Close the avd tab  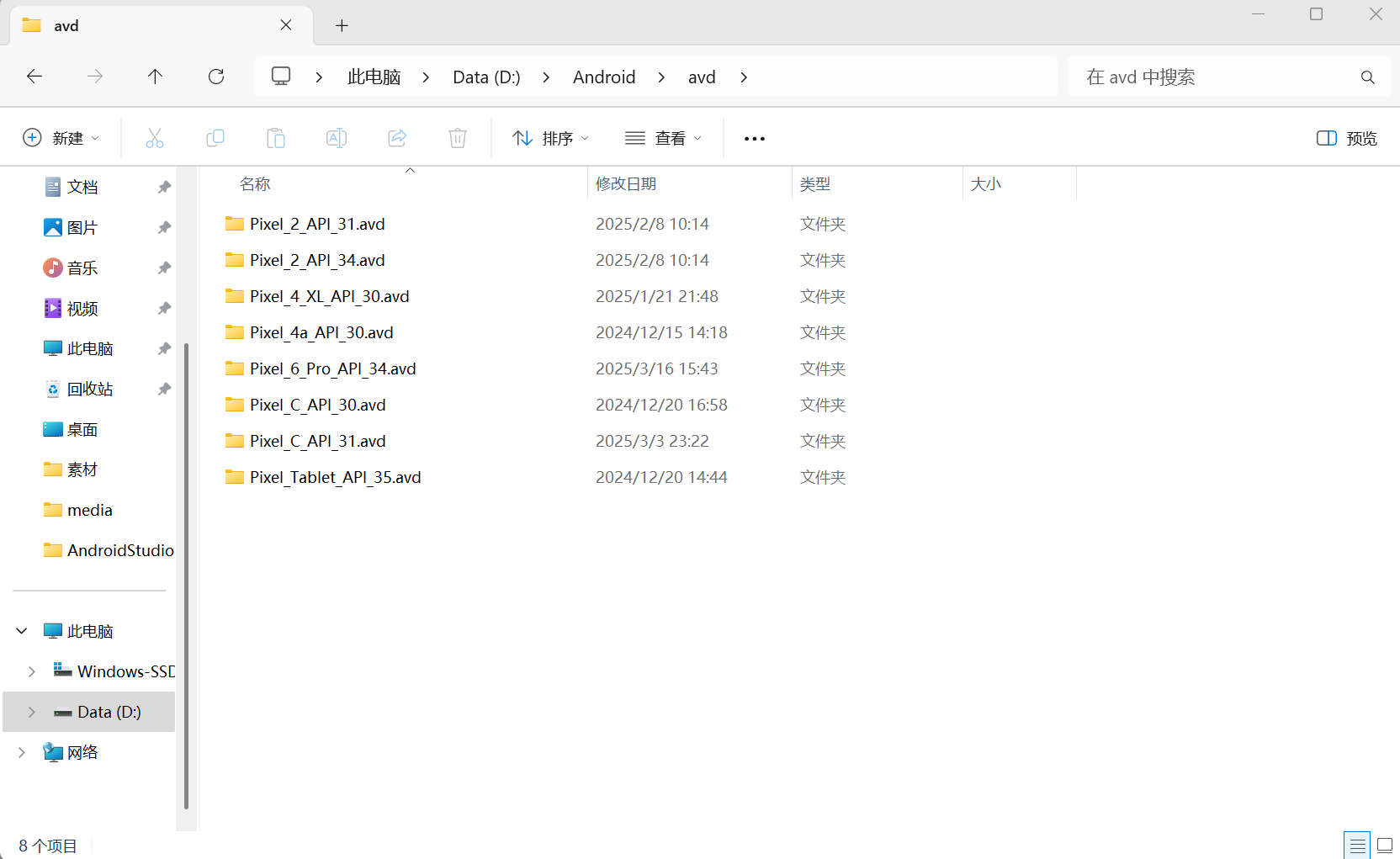point(286,25)
